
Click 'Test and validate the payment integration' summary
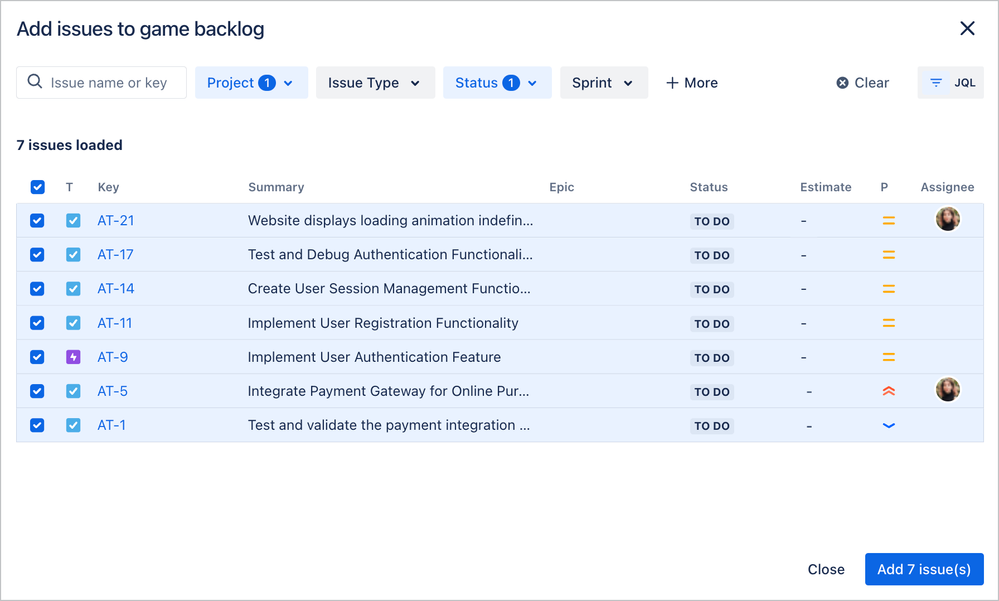point(389,425)
